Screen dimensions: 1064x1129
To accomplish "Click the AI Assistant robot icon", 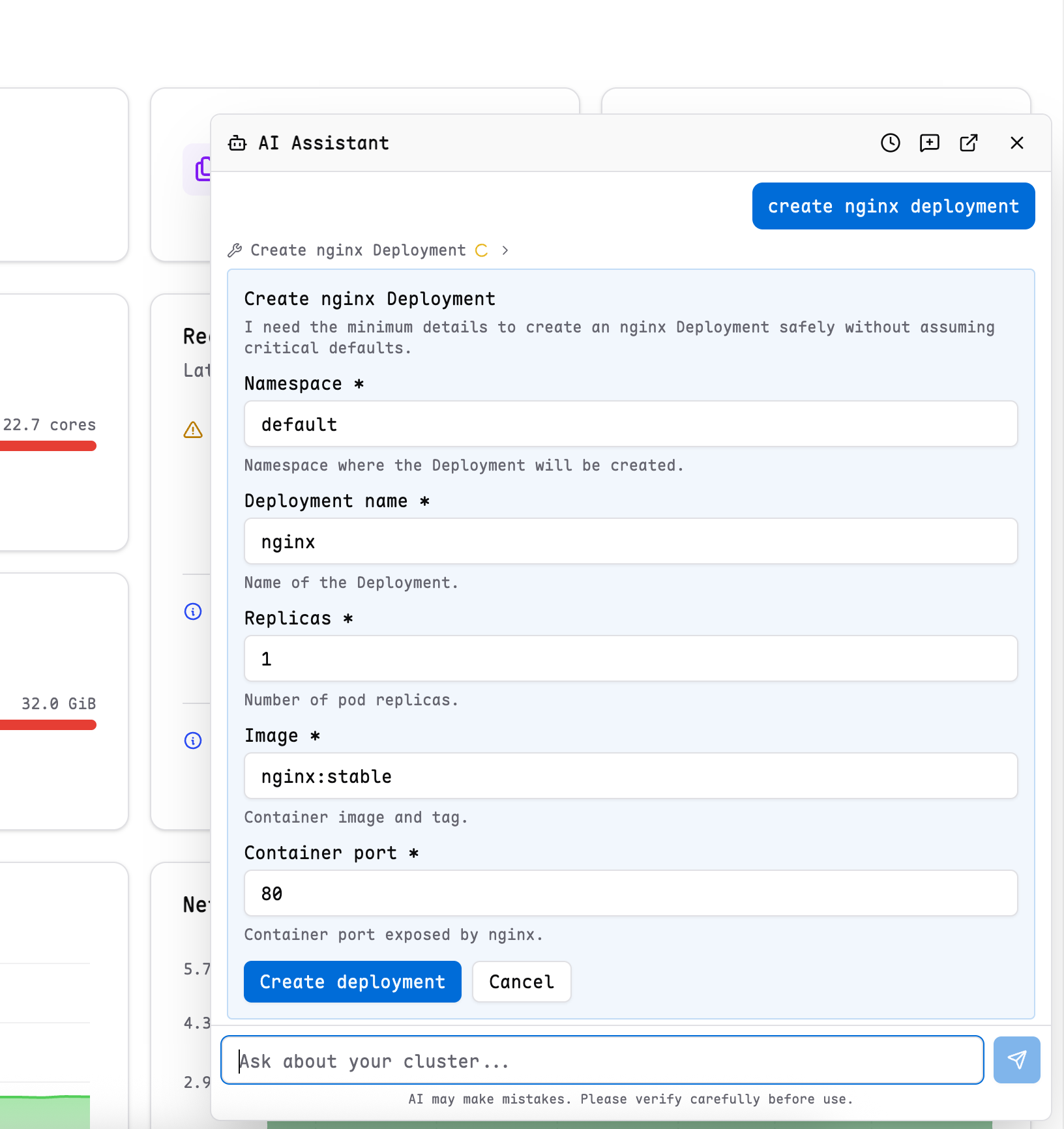I will [x=237, y=143].
